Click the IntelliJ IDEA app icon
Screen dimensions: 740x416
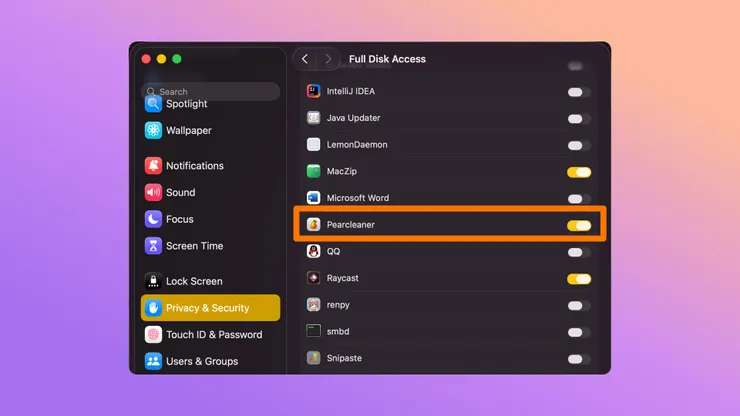[x=313, y=91]
